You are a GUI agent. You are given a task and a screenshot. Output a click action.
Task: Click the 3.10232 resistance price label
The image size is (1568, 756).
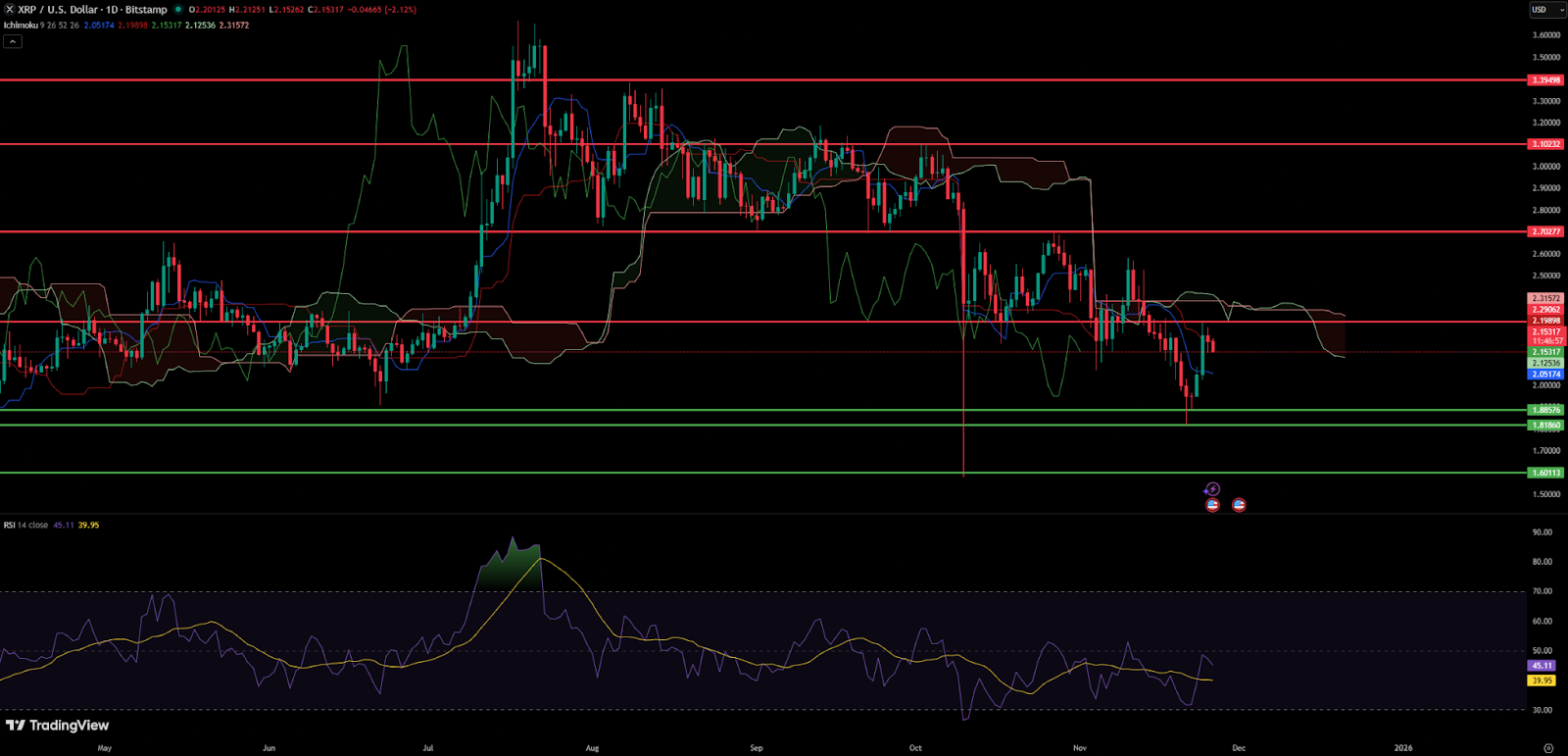(1546, 144)
